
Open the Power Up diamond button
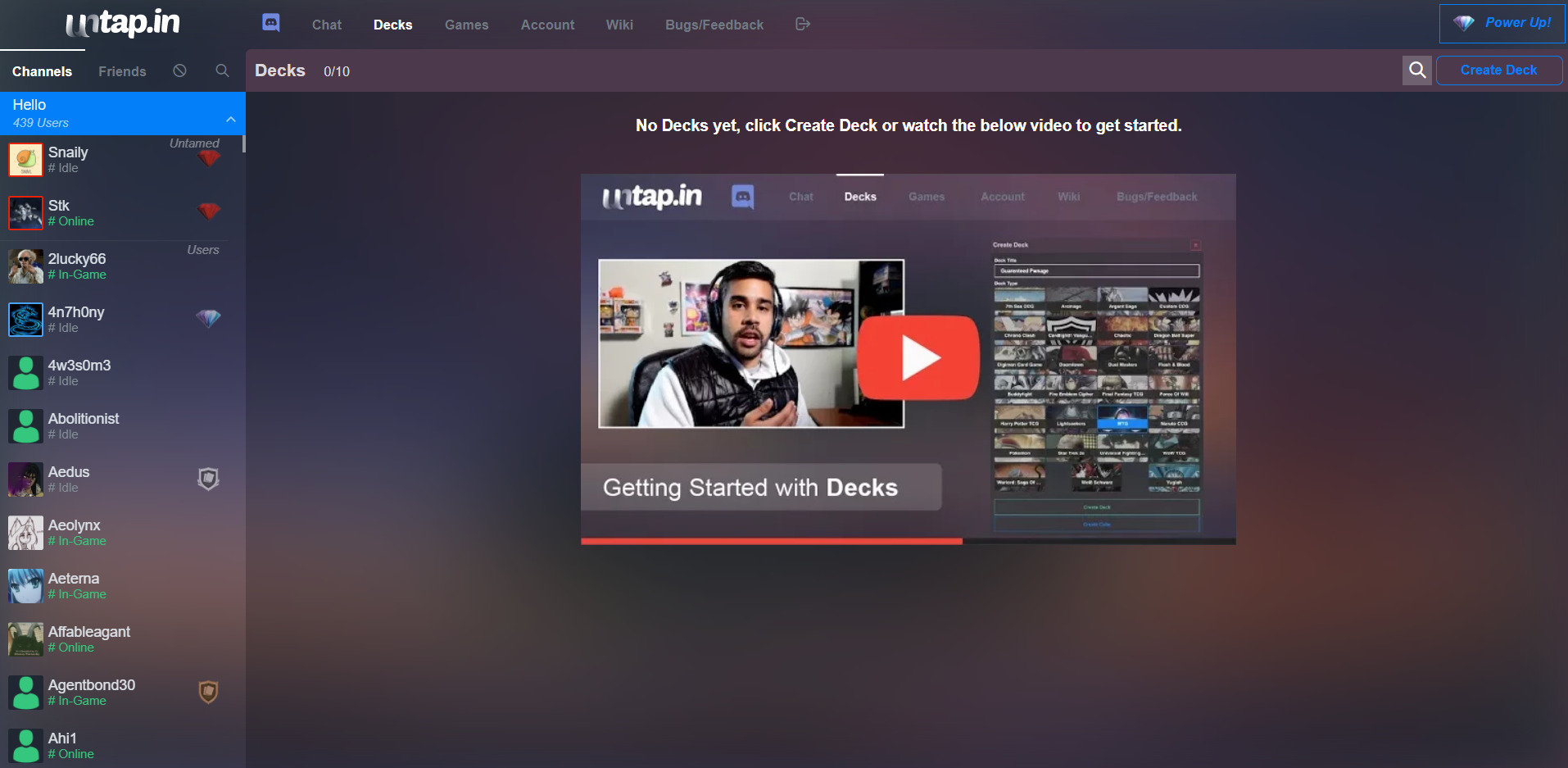tap(1502, 24)
